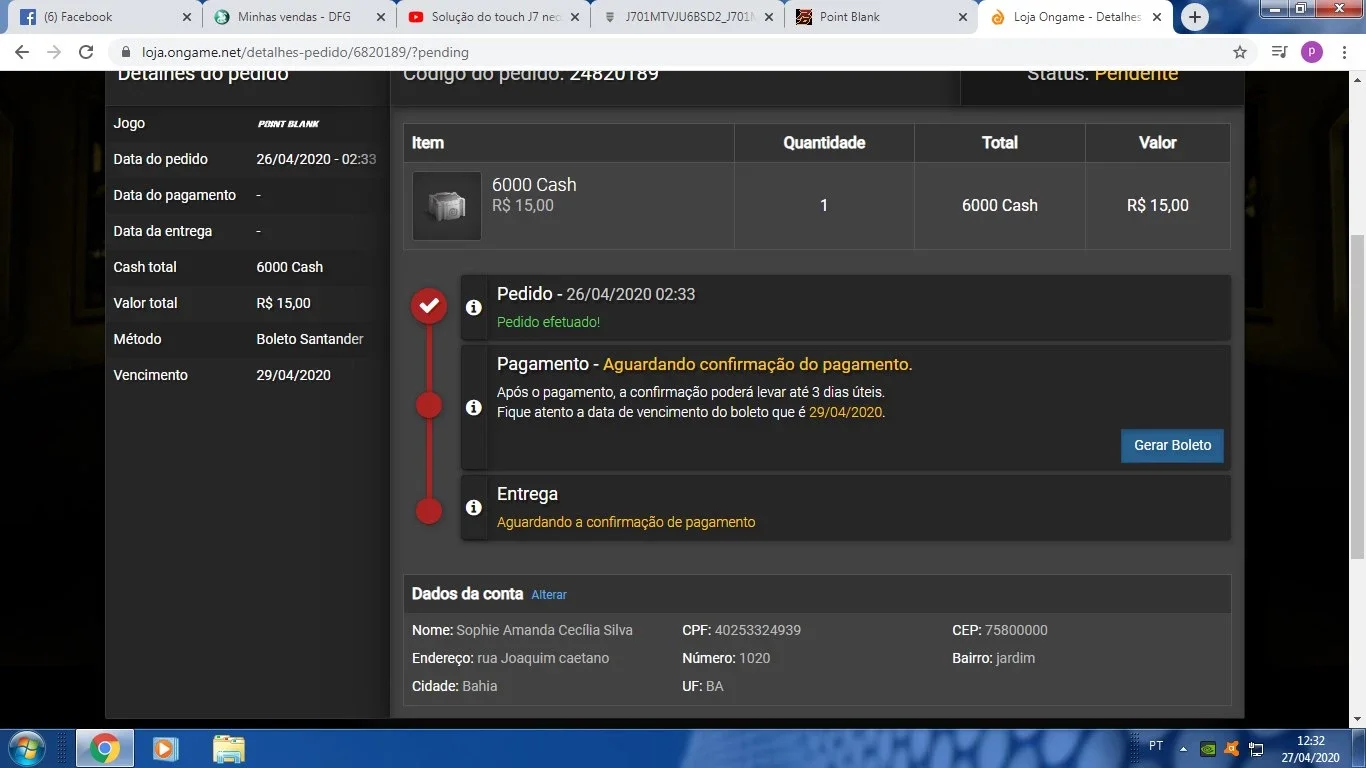Click the red checkmark circle for Pedido
Viewport: 1366px width, 768px height.
429,306
